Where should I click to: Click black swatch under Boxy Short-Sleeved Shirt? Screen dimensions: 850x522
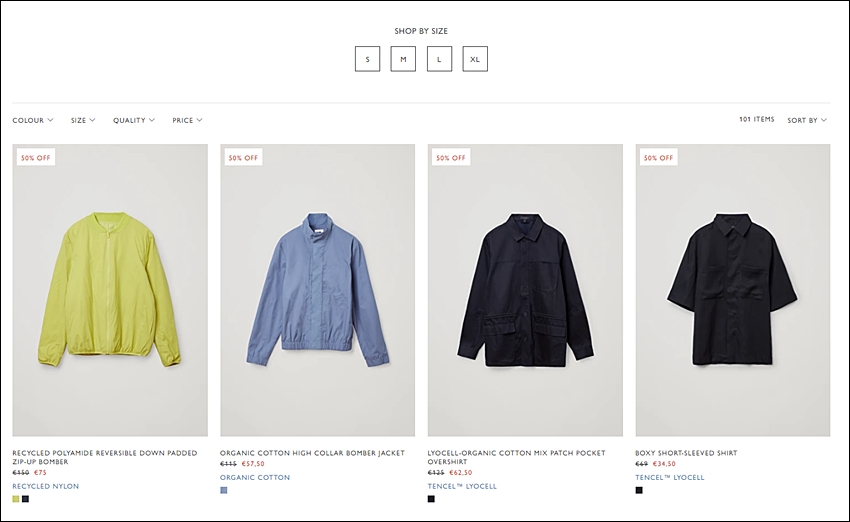[x=639, y=490]
